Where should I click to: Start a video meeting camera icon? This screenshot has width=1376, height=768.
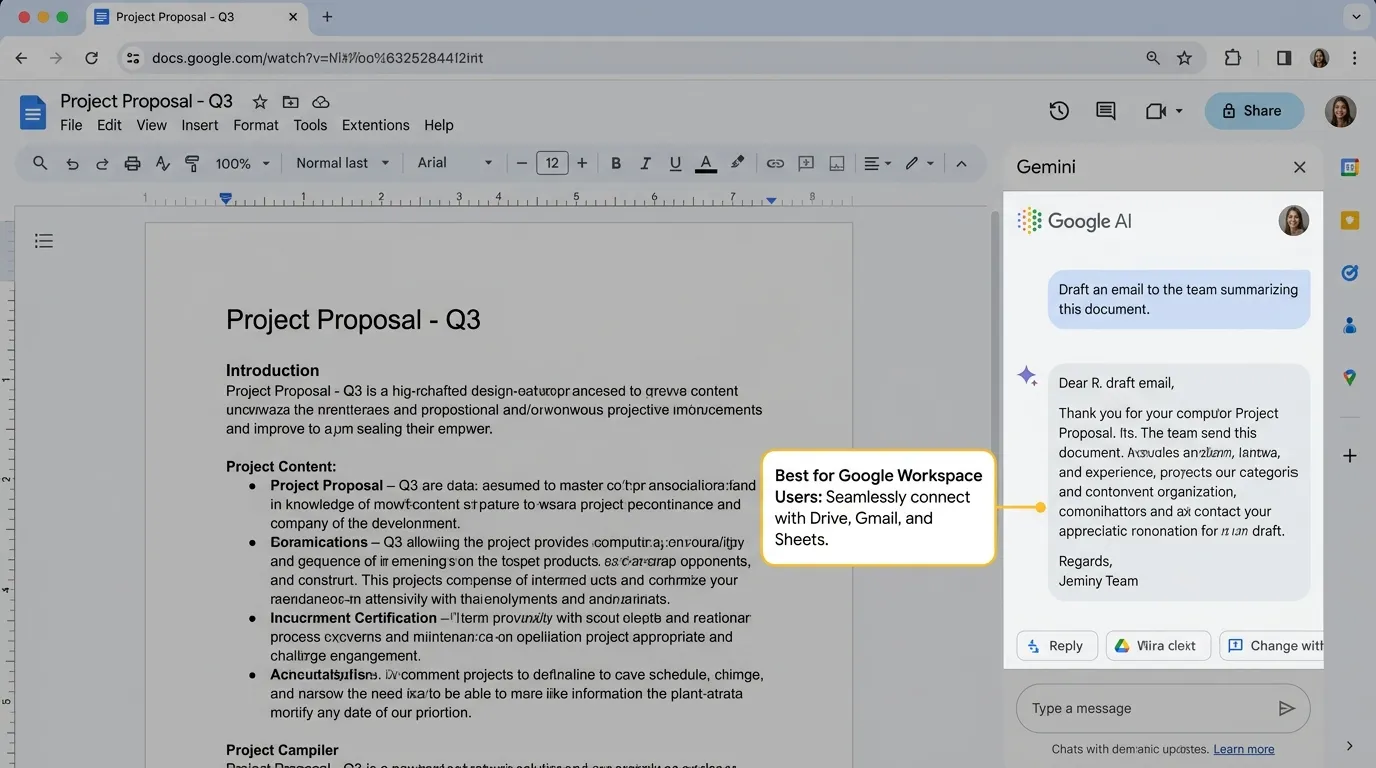[x=1156, y=111]
